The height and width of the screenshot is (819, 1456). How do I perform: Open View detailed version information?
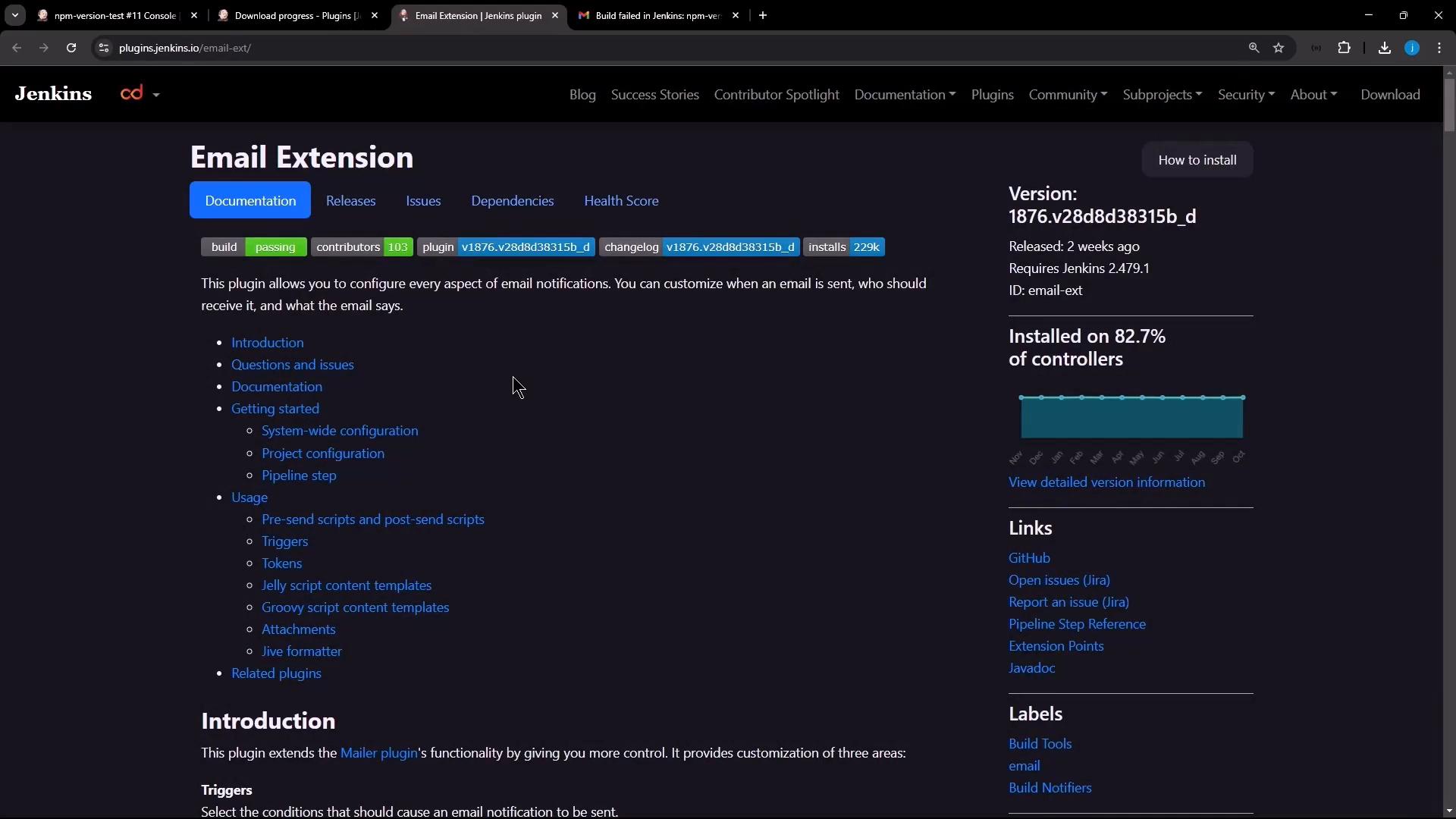(x=1106, y=482)
